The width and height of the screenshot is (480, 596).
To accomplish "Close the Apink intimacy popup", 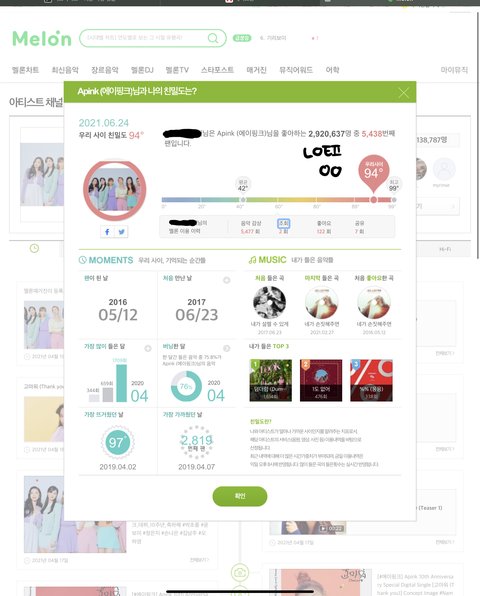I will tap(403, 92).
